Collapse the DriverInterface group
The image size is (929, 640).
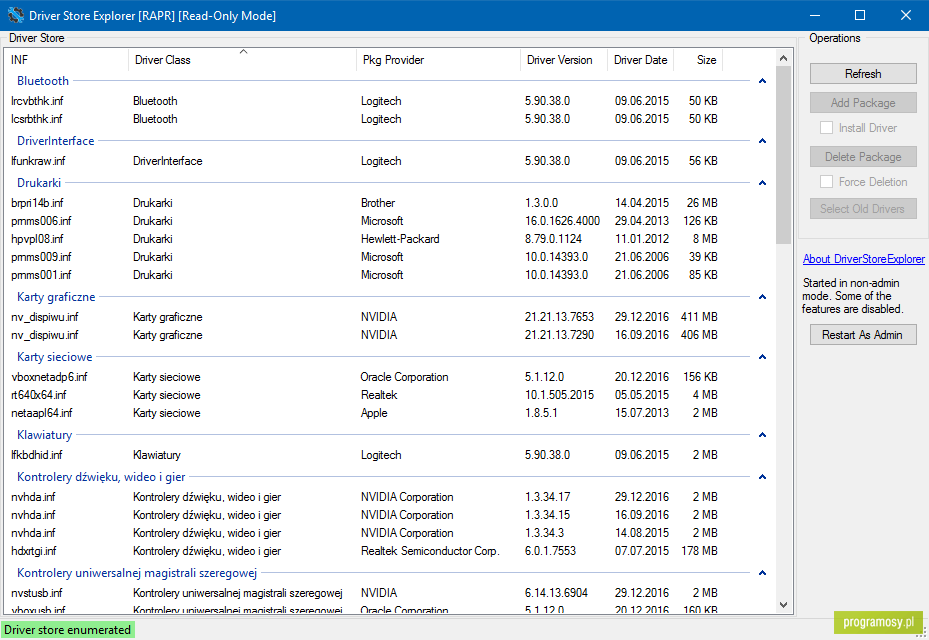coord(763,140)
